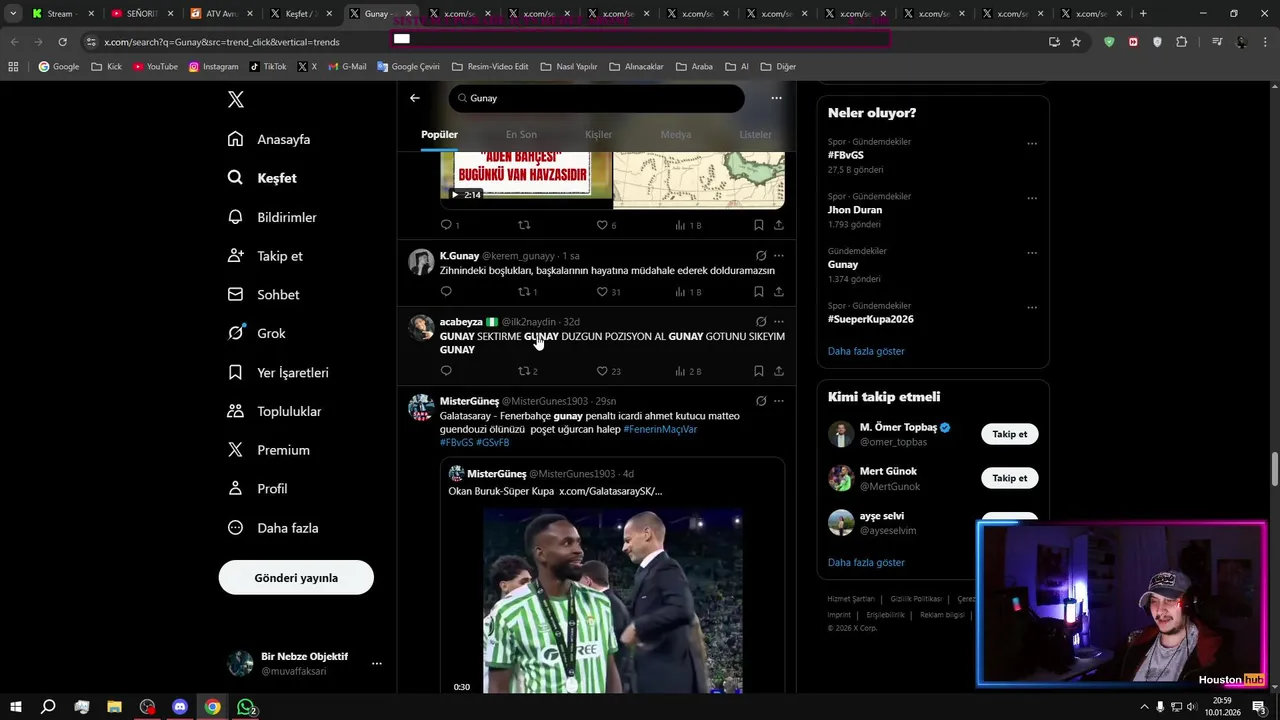Follow Mert Günok with Takip et

point(1009,478)
